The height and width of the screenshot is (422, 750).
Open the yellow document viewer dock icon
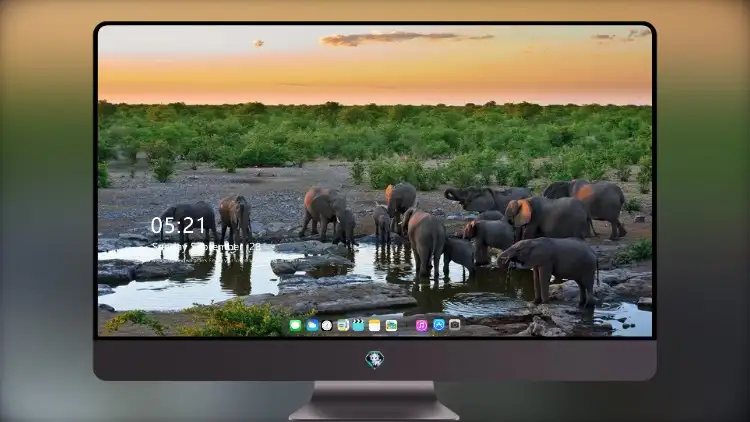click(x=343, y=325)
